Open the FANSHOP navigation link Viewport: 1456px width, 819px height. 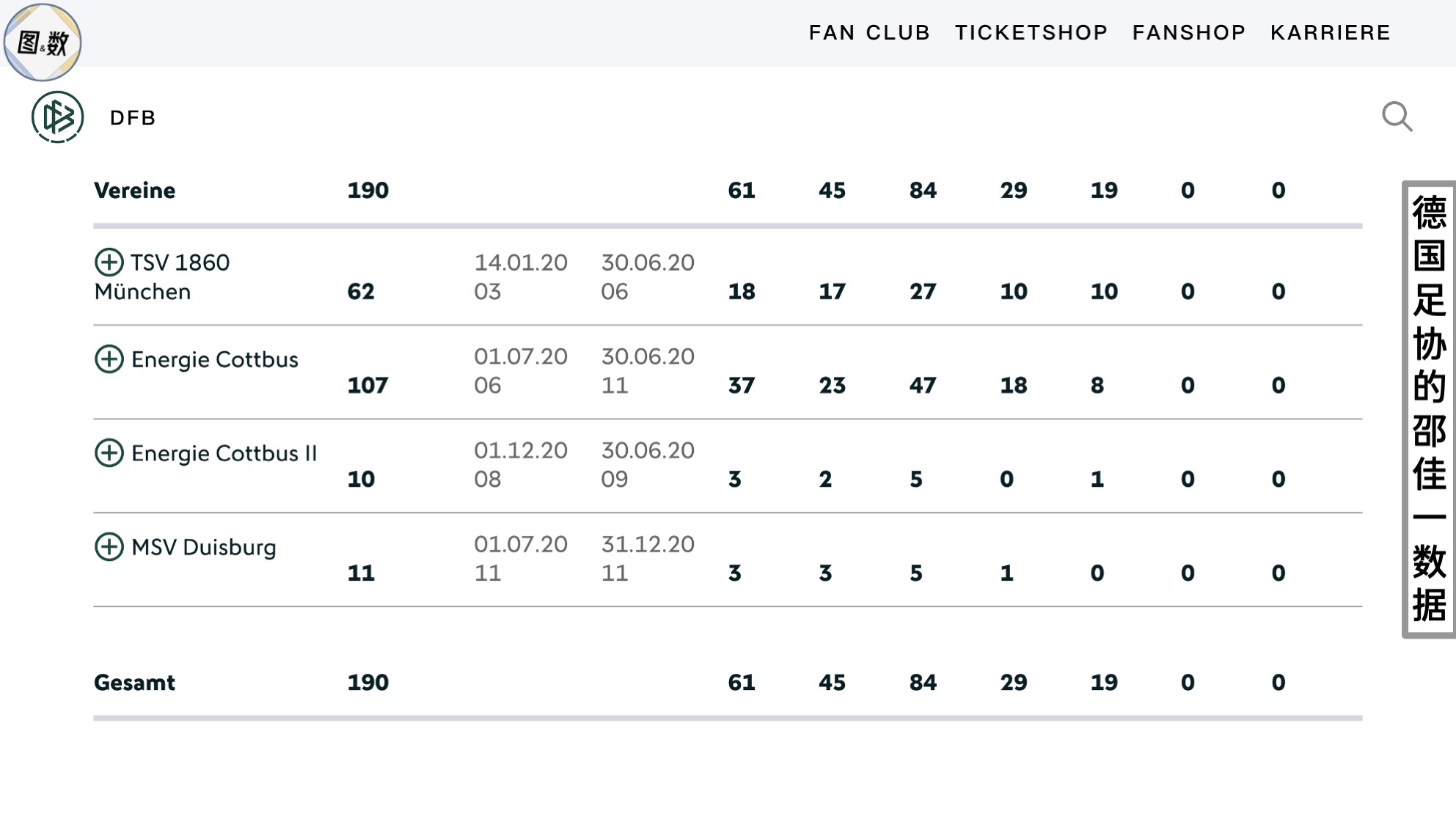1188,32
